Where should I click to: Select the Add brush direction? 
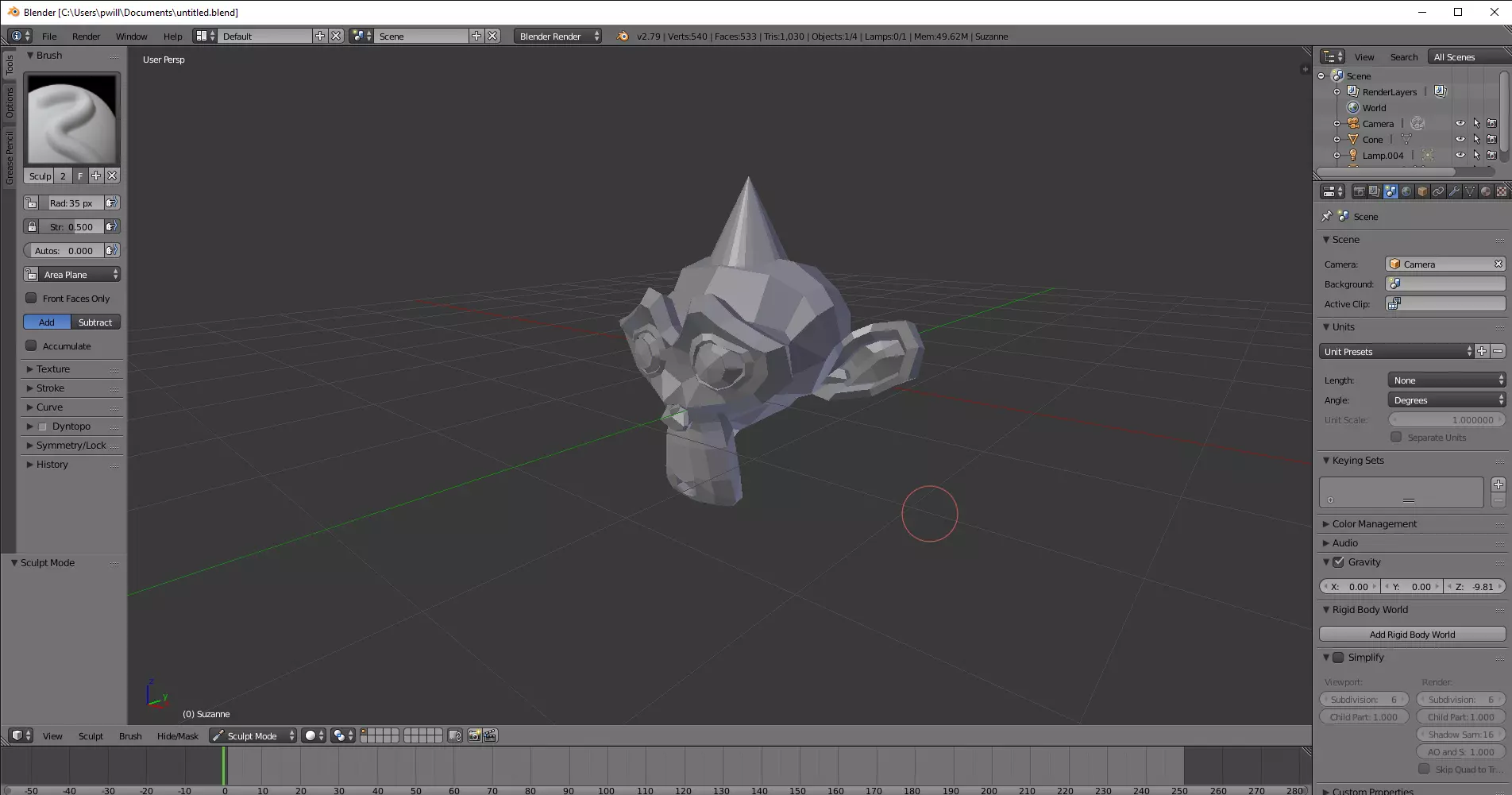pos(47,322)
